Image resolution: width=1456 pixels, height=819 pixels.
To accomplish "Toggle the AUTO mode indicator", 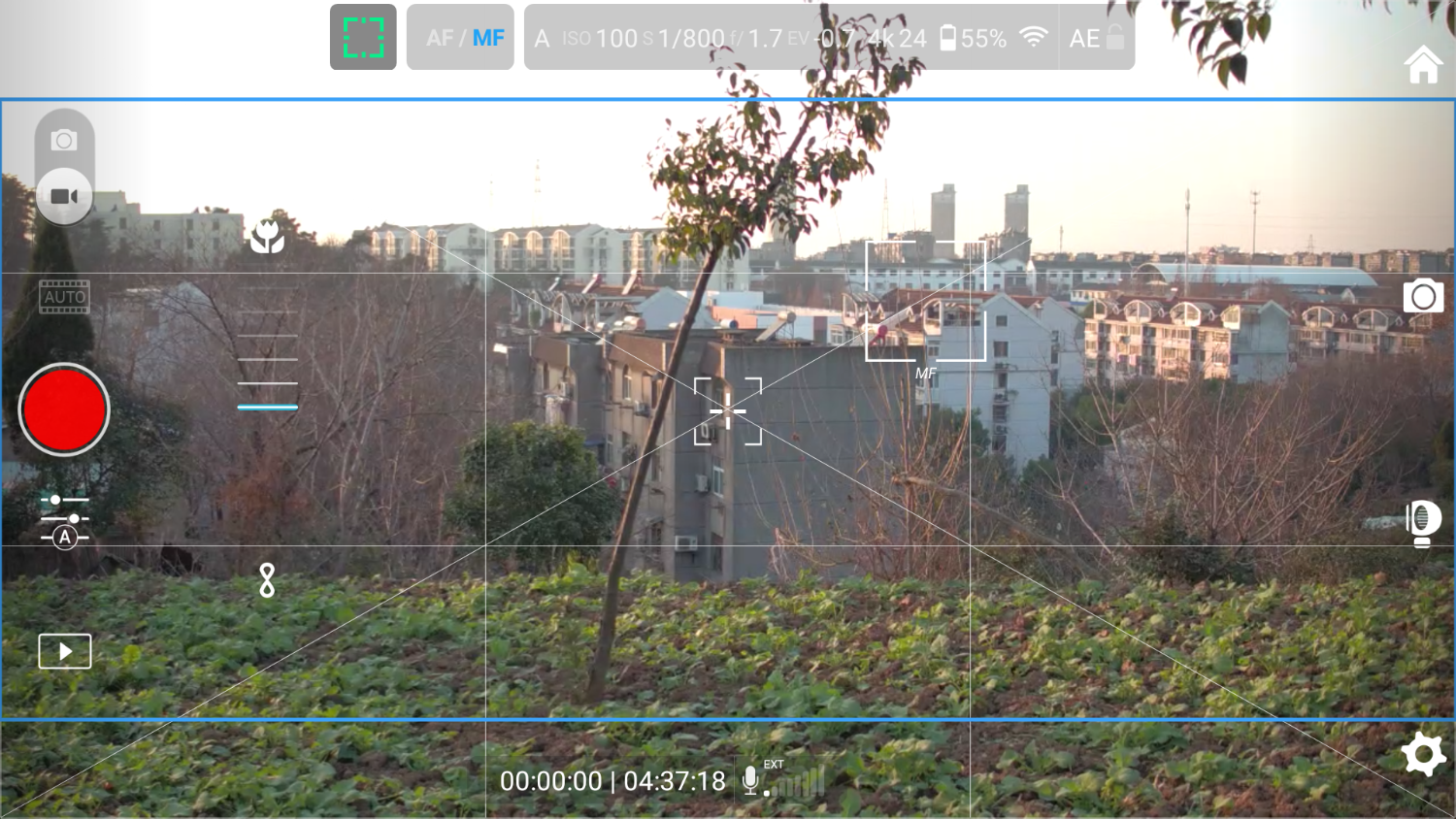I will click(x=64, y=297).
